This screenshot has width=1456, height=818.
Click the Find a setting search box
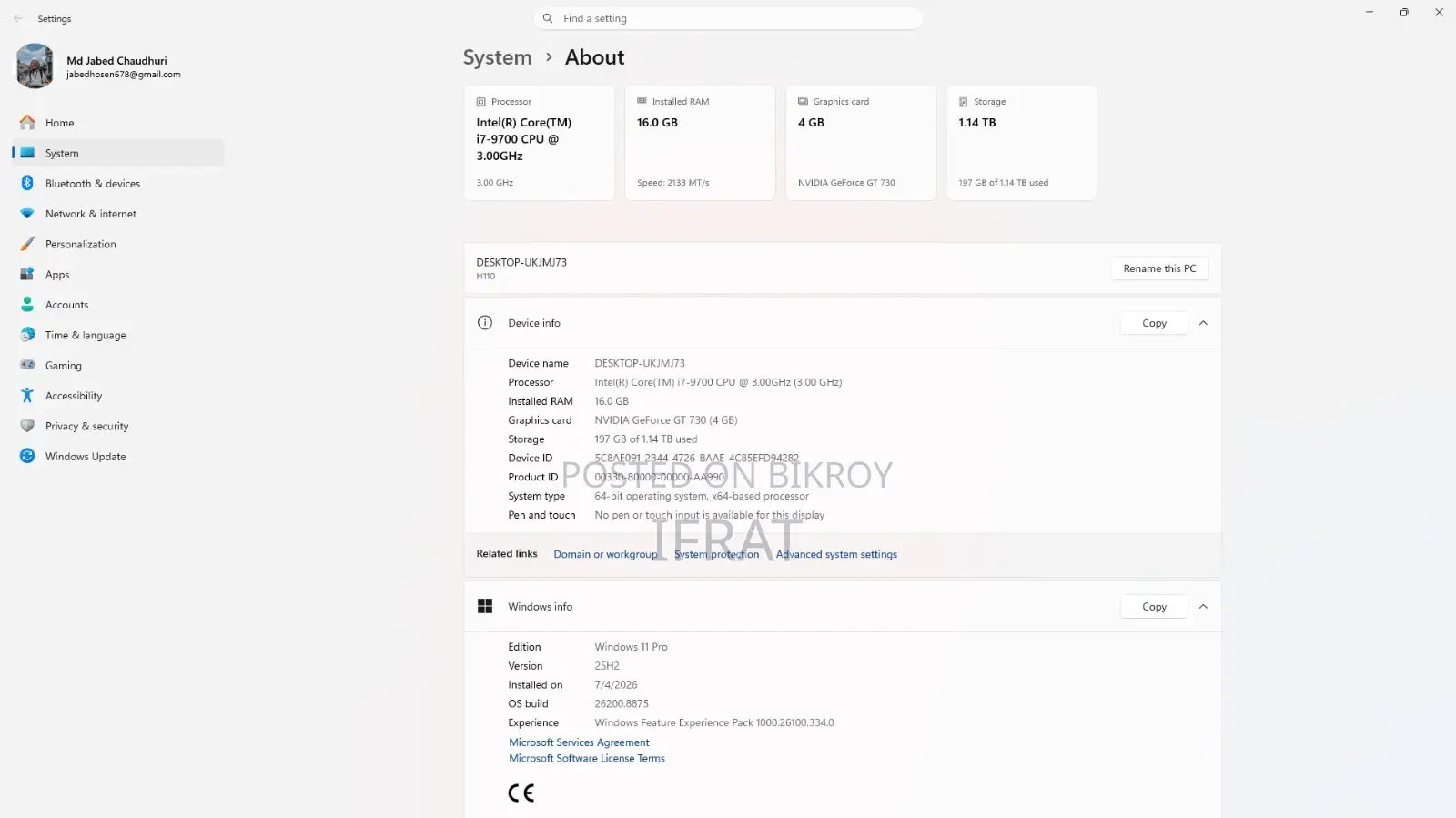click(x=728, y=18)
